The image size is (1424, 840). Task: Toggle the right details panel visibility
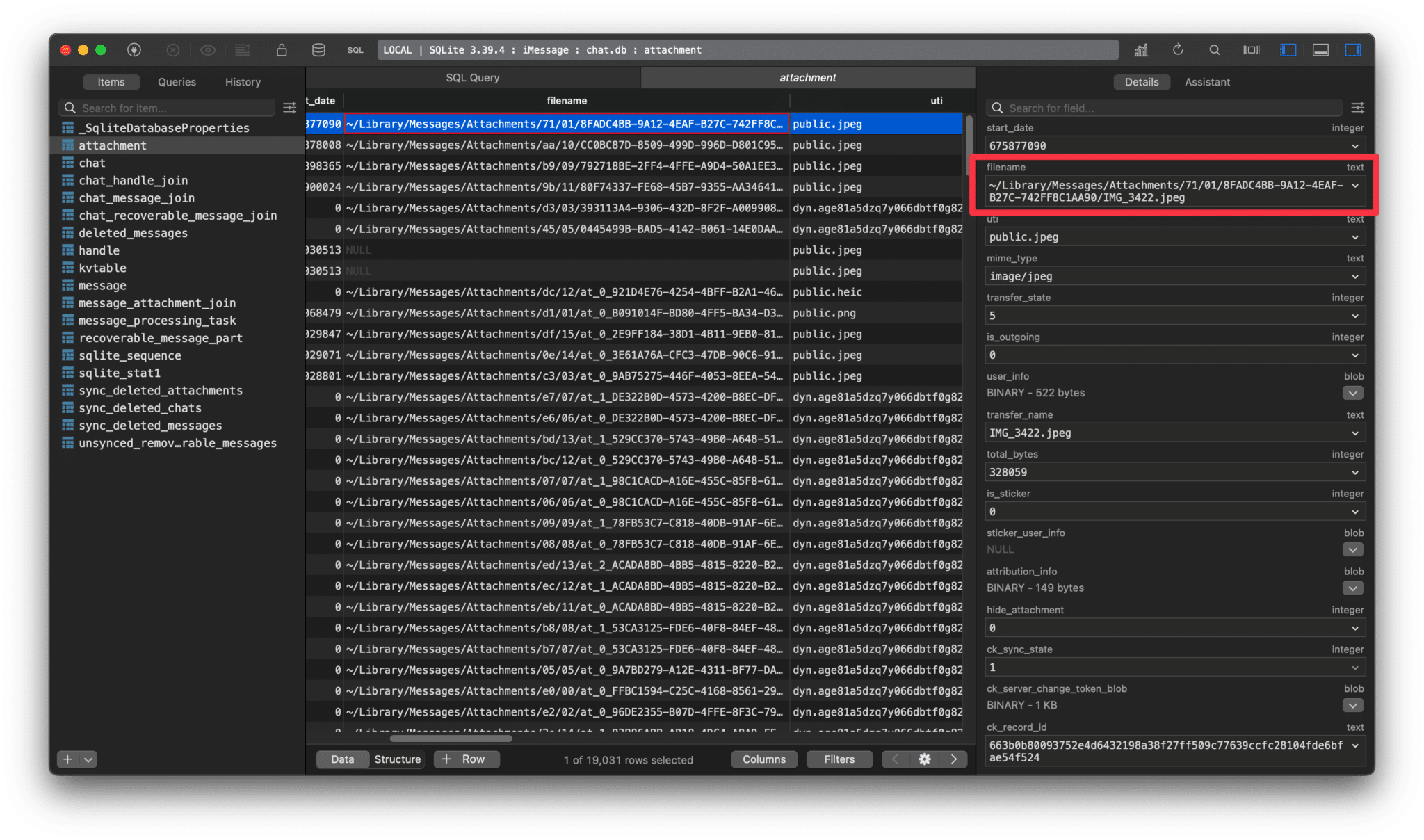(x=1352, y=49)
